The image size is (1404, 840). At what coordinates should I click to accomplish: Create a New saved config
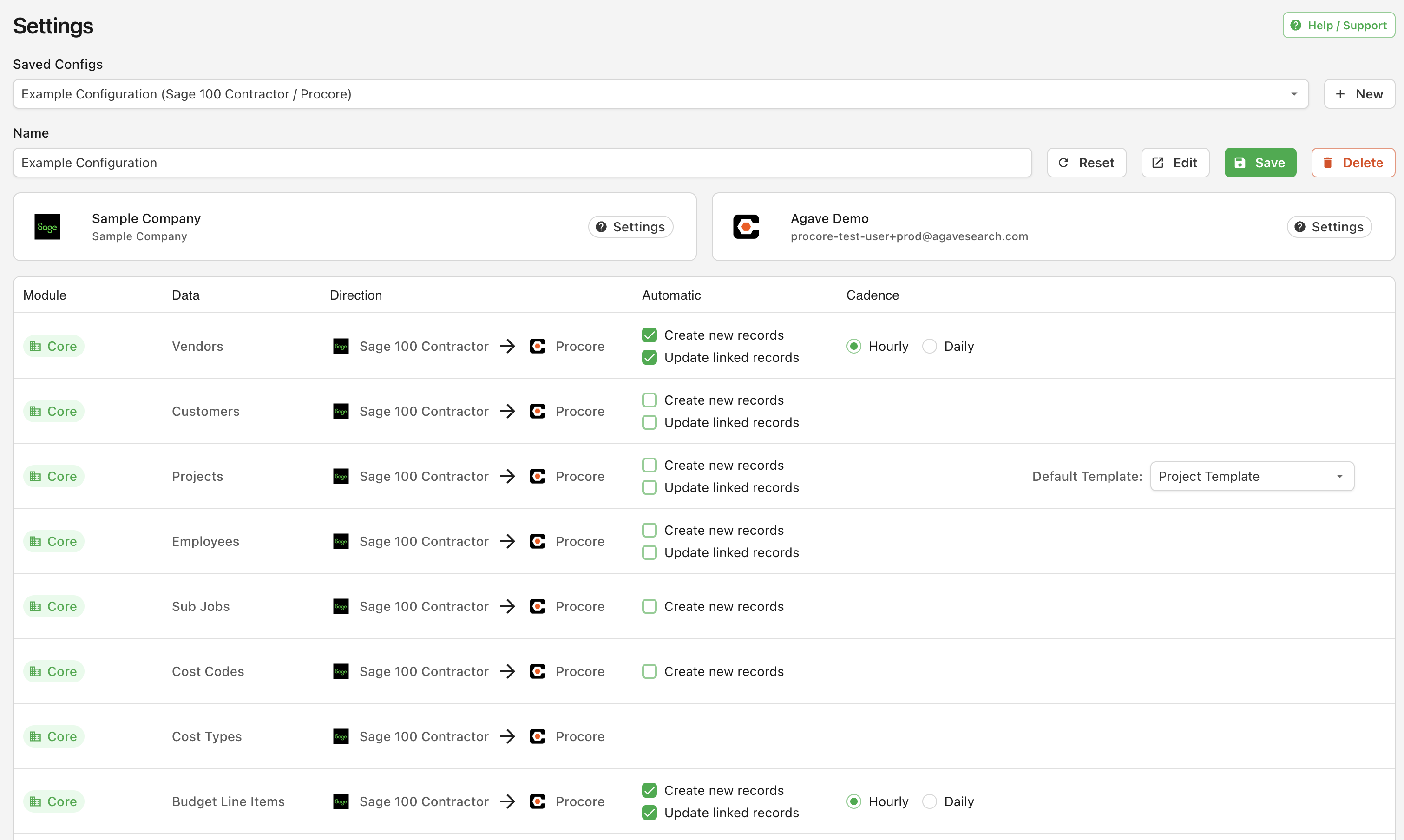coord(1359,94)
